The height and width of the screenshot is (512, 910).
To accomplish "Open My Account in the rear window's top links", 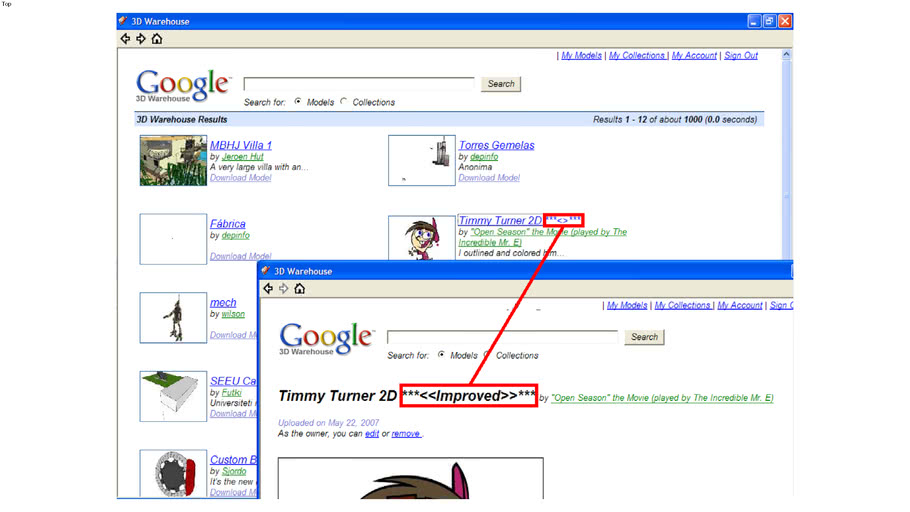I will click(694, 56).
